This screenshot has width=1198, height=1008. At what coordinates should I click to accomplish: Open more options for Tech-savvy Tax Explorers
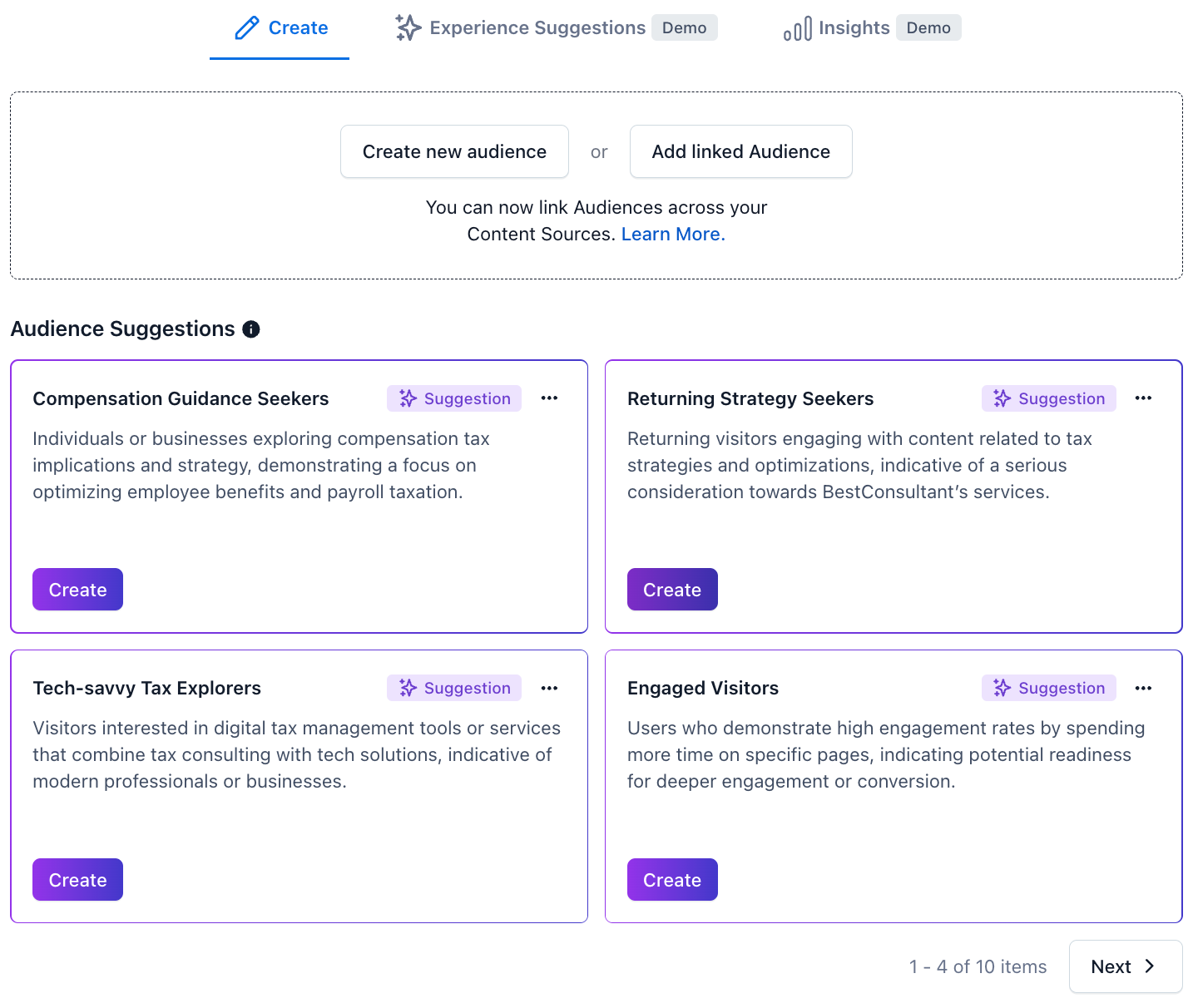click(549, 689)
